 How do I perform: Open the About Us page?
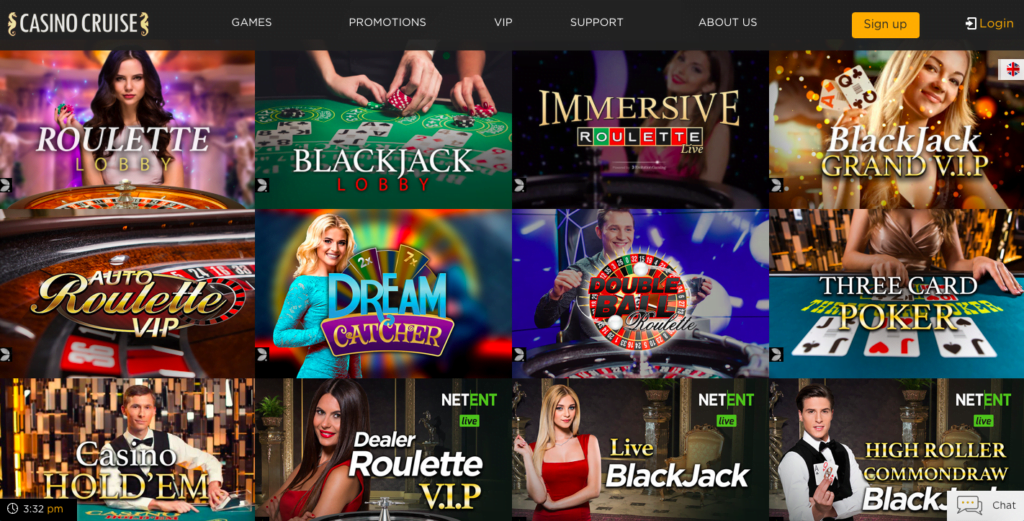(x=728, y=22)
